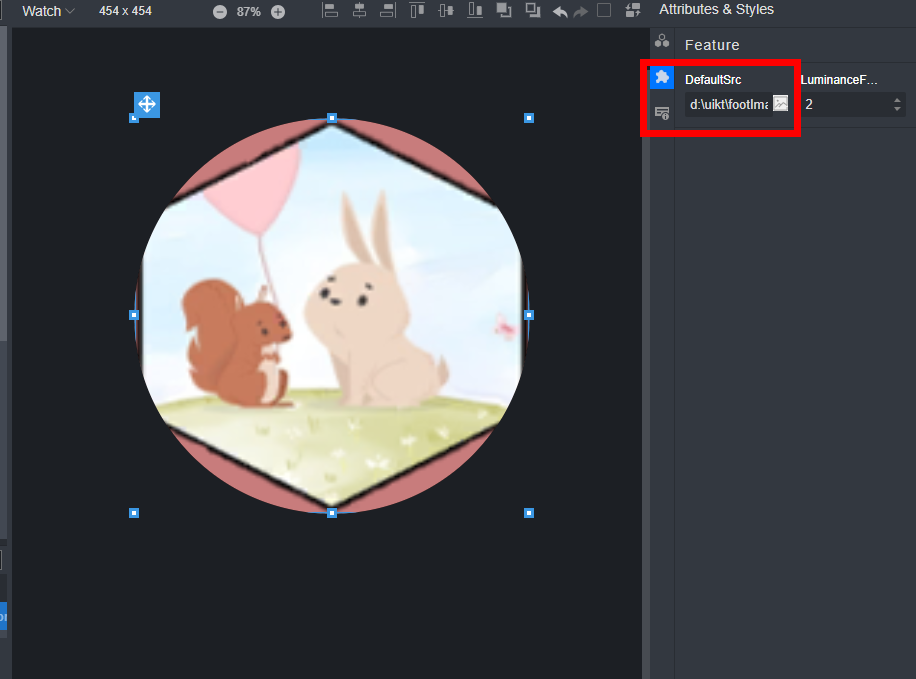Zoom in with the plus button
The width and height of the screenshot is (916, 679).
pos(278,12)
